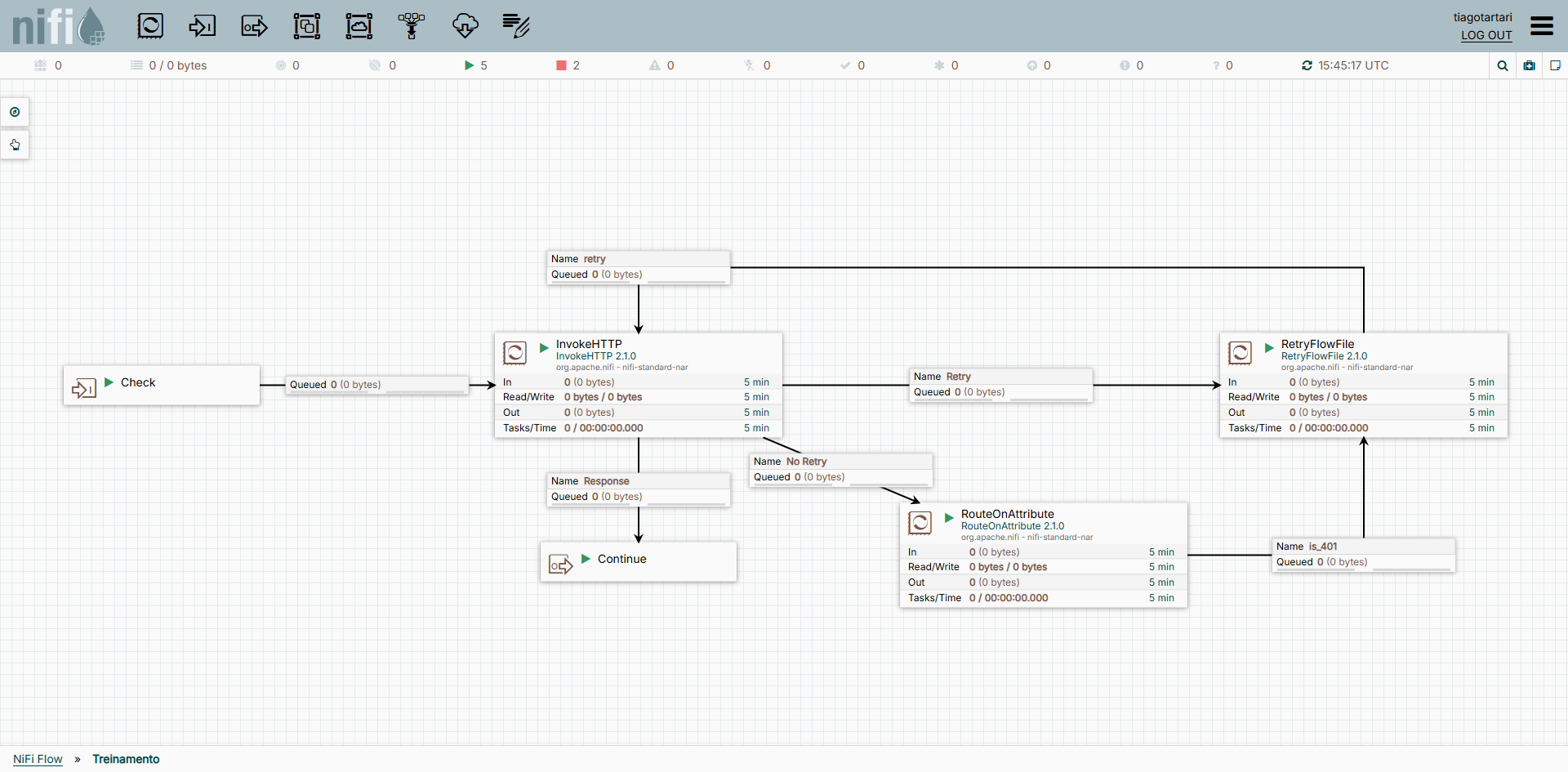Go to NiFi Flow breadcrumb
The image size is (1568, 772).
[x=38, y=759]
